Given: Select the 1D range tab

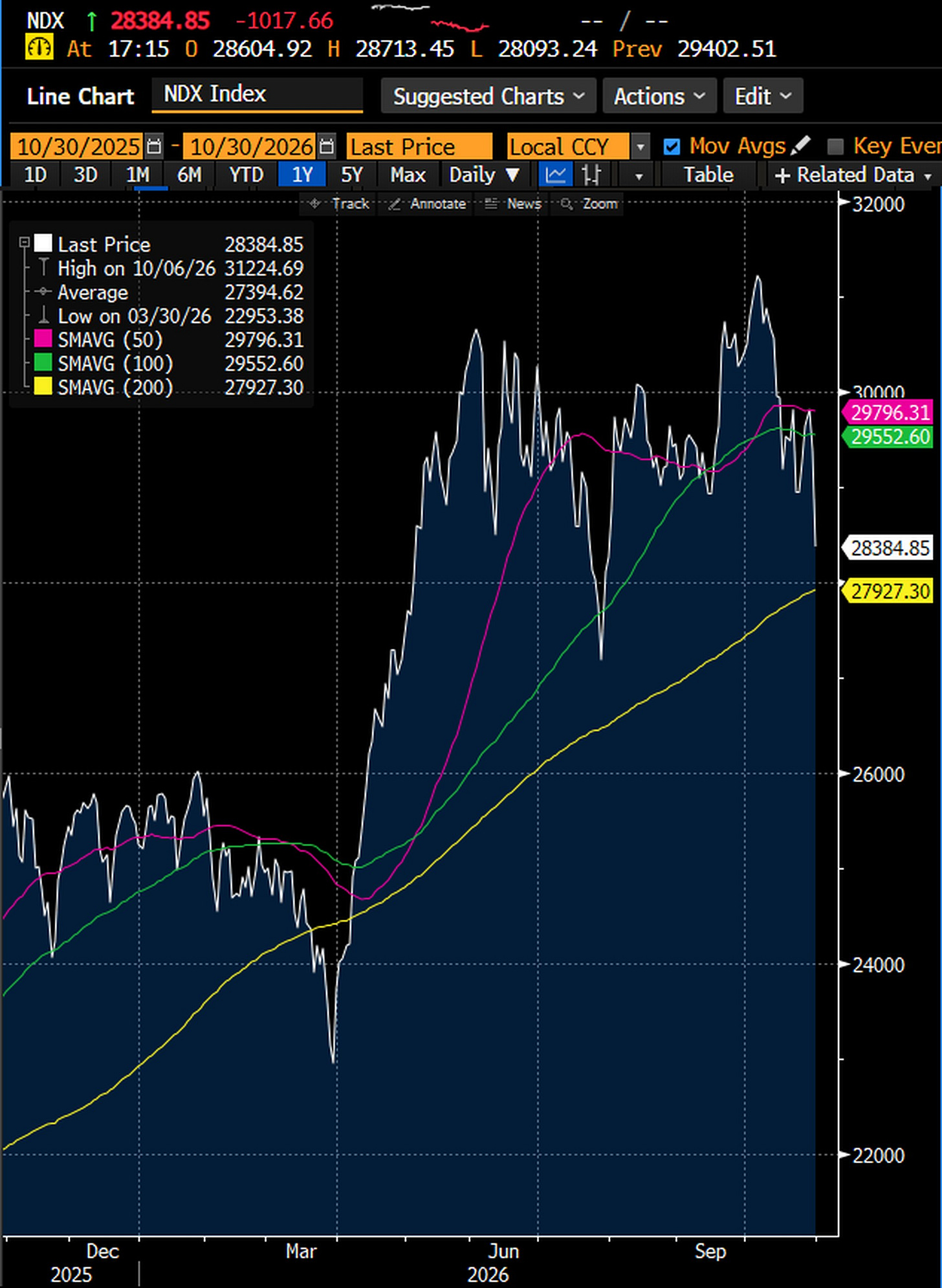Looking at the screenshot, I should 36,175.
